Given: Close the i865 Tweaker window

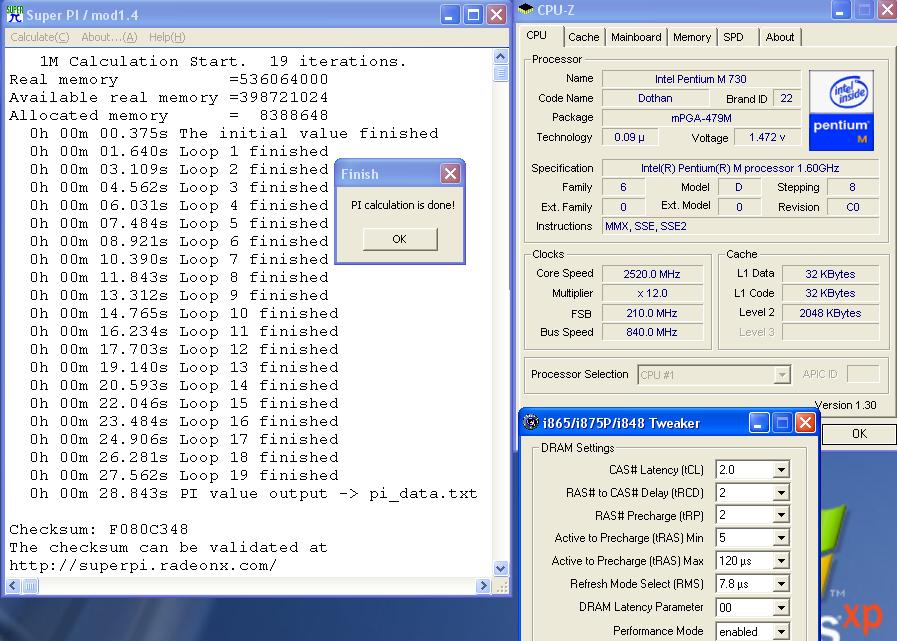Looking at the screenshot, I should (805, 423).
